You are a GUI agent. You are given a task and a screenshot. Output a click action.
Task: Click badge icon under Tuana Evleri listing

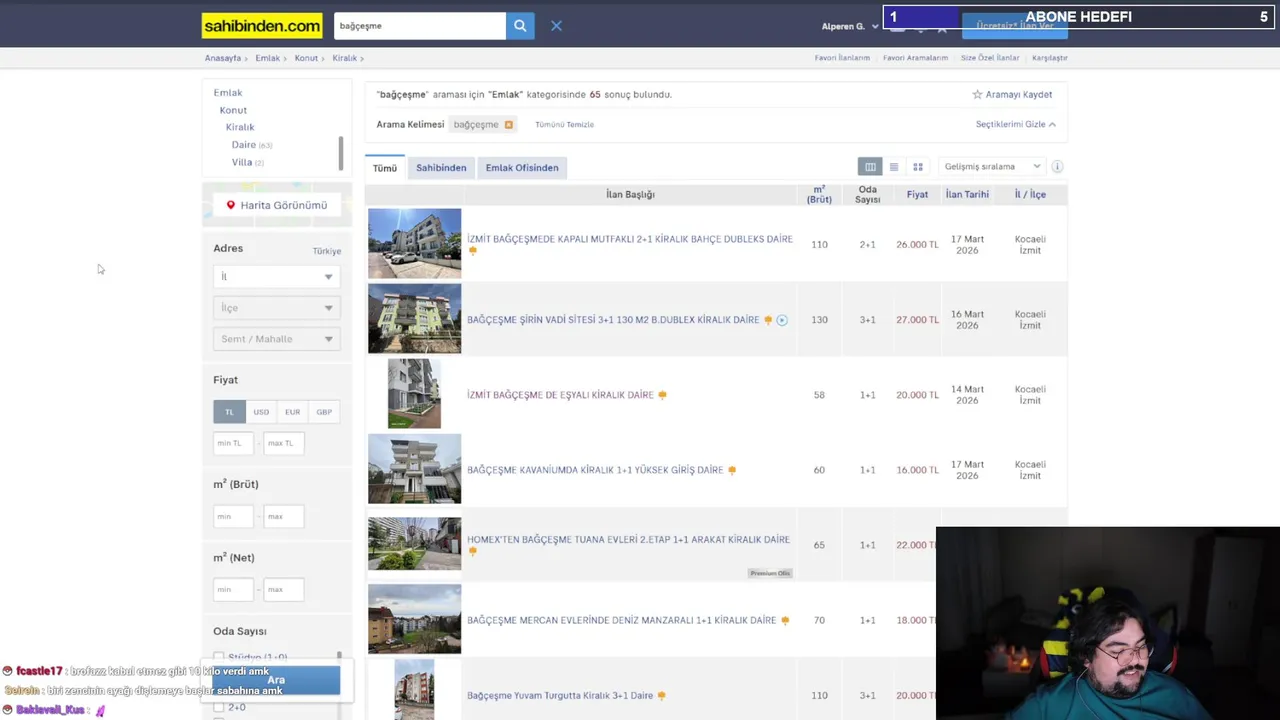(473, 551)
